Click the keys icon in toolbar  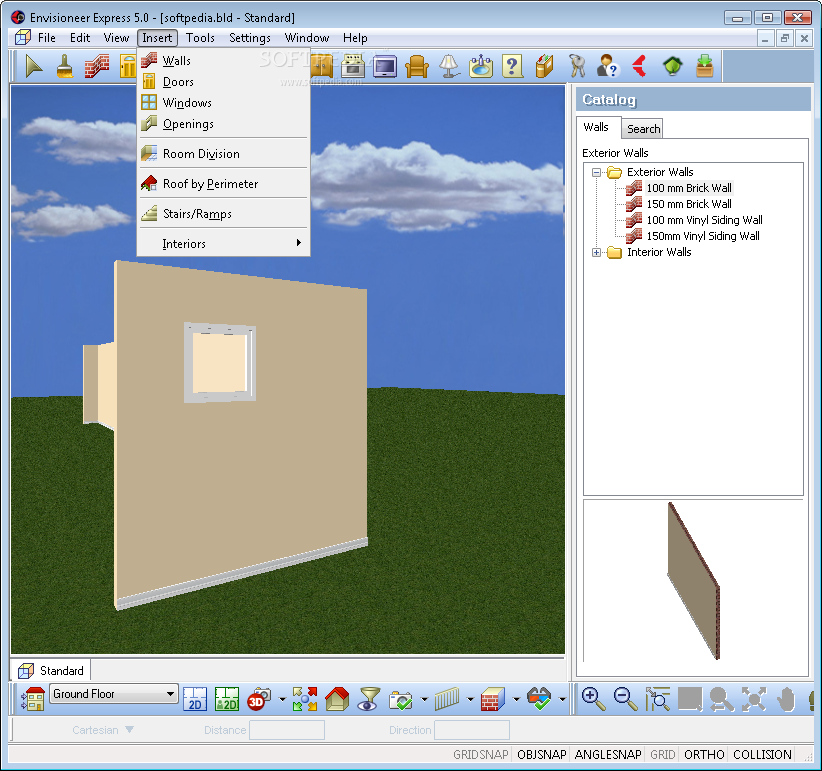(x=577, y=67)
